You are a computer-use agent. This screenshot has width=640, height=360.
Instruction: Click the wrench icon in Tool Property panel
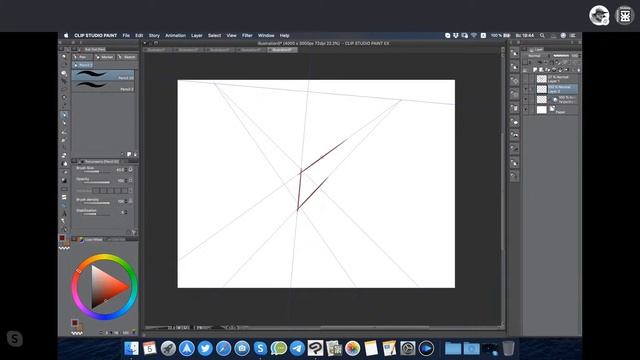(x=133, y=233)
